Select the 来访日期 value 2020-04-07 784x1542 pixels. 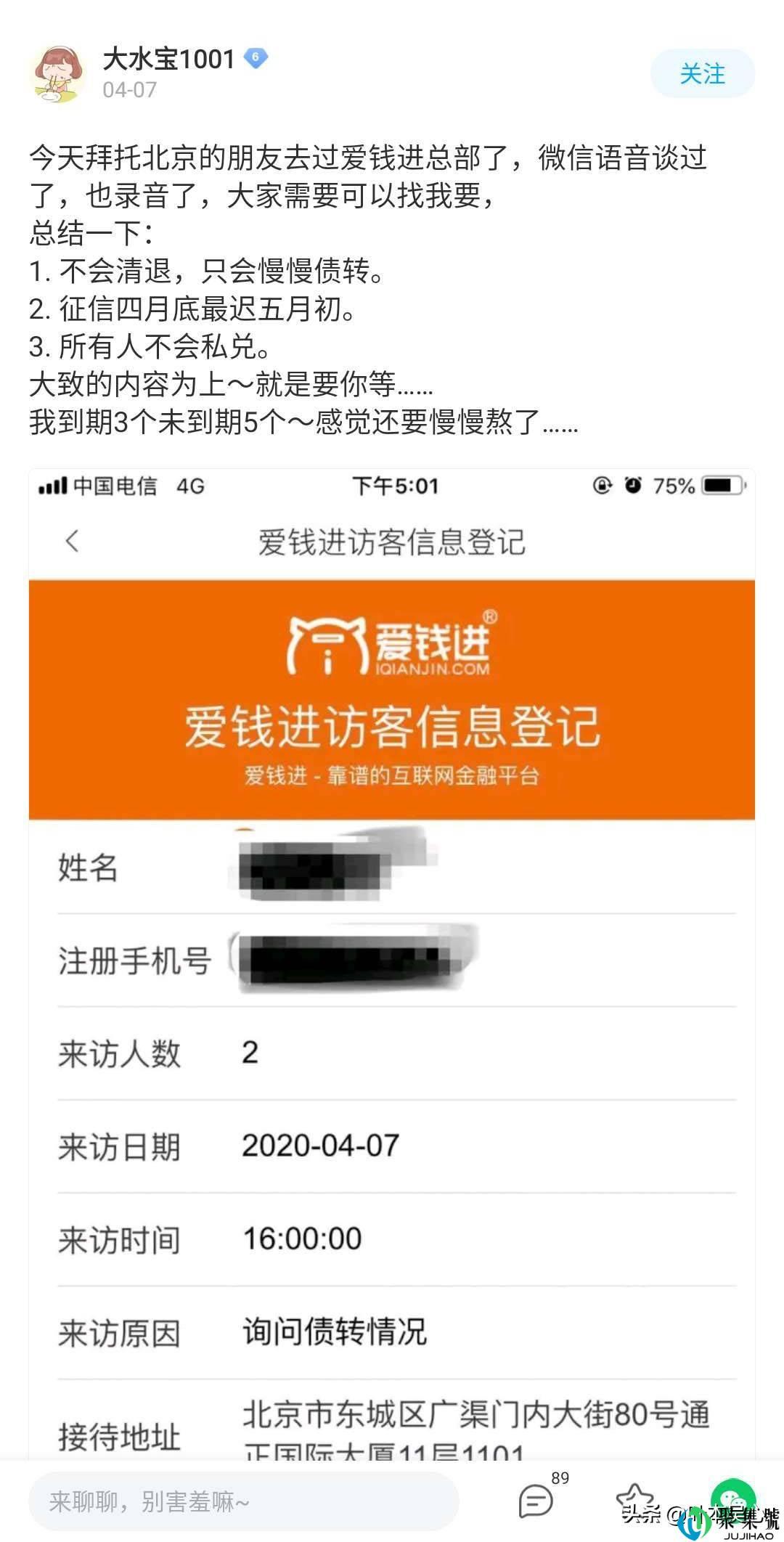click(321, 1146)
